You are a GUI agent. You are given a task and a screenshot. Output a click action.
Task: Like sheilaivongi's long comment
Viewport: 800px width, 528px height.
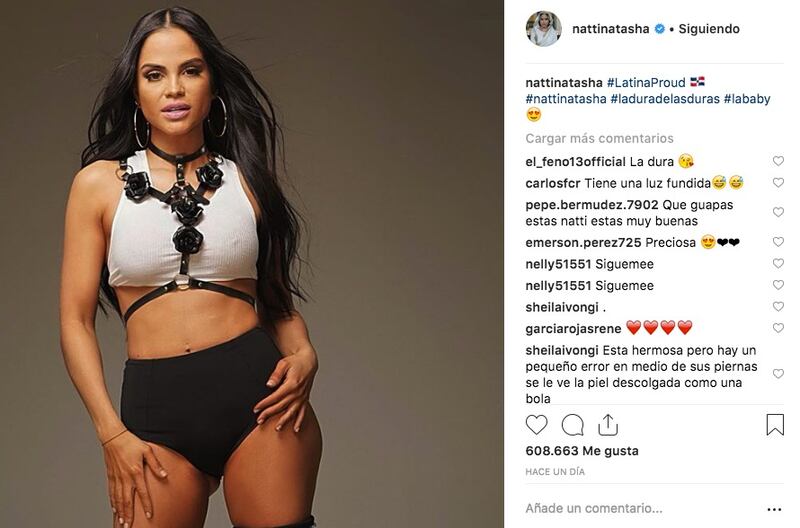[778, 374]
